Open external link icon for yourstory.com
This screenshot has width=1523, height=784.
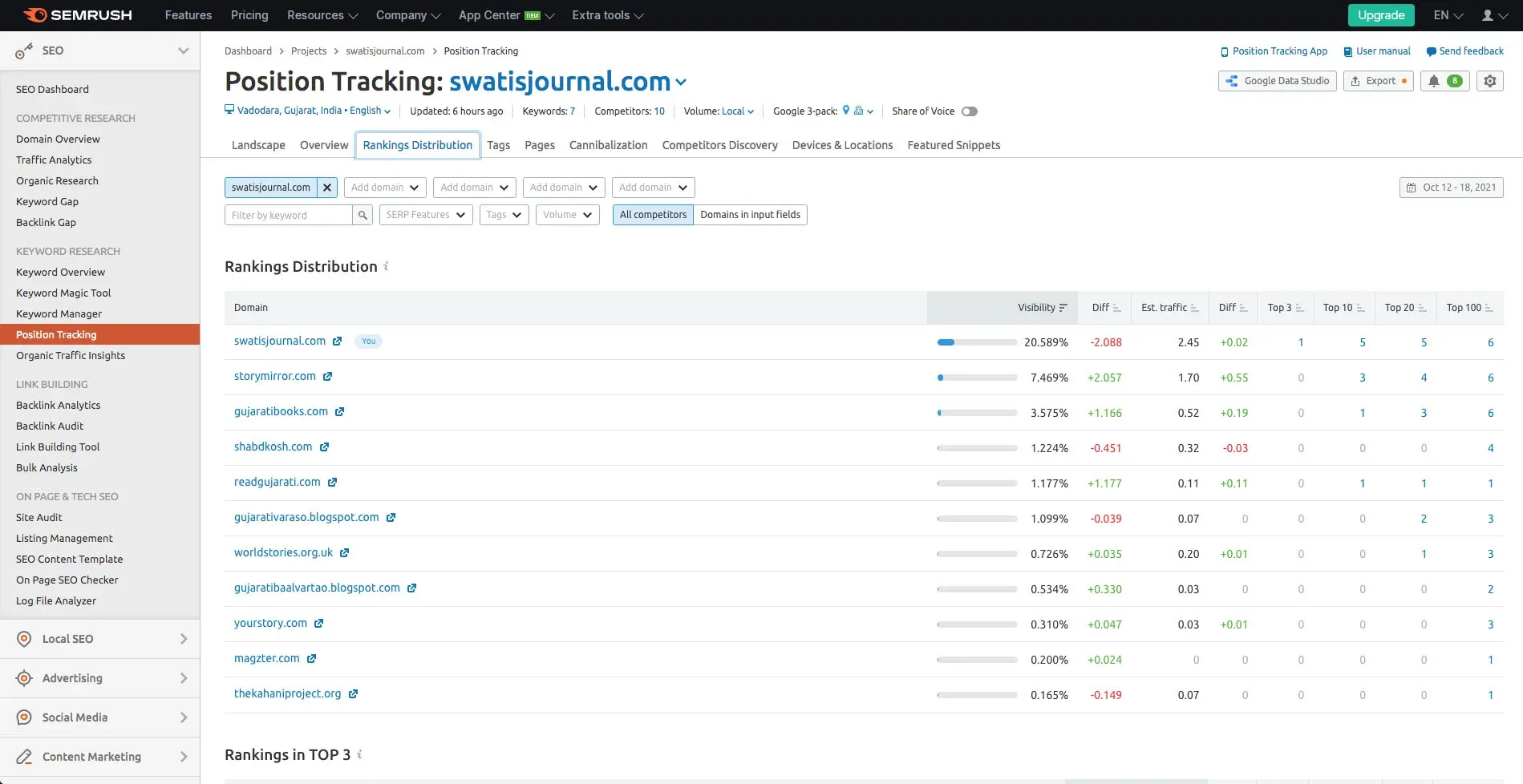pyautogui.click(x=318, y=624)
